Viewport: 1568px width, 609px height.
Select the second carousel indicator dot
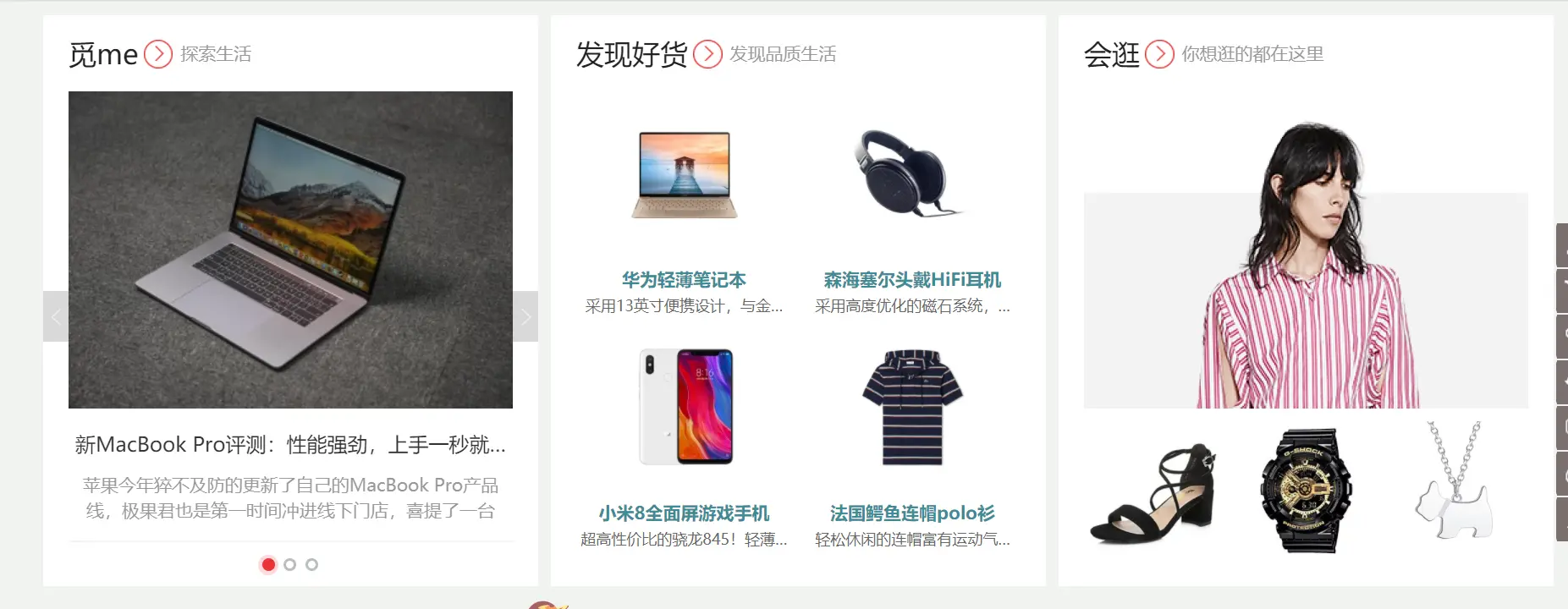290,564
